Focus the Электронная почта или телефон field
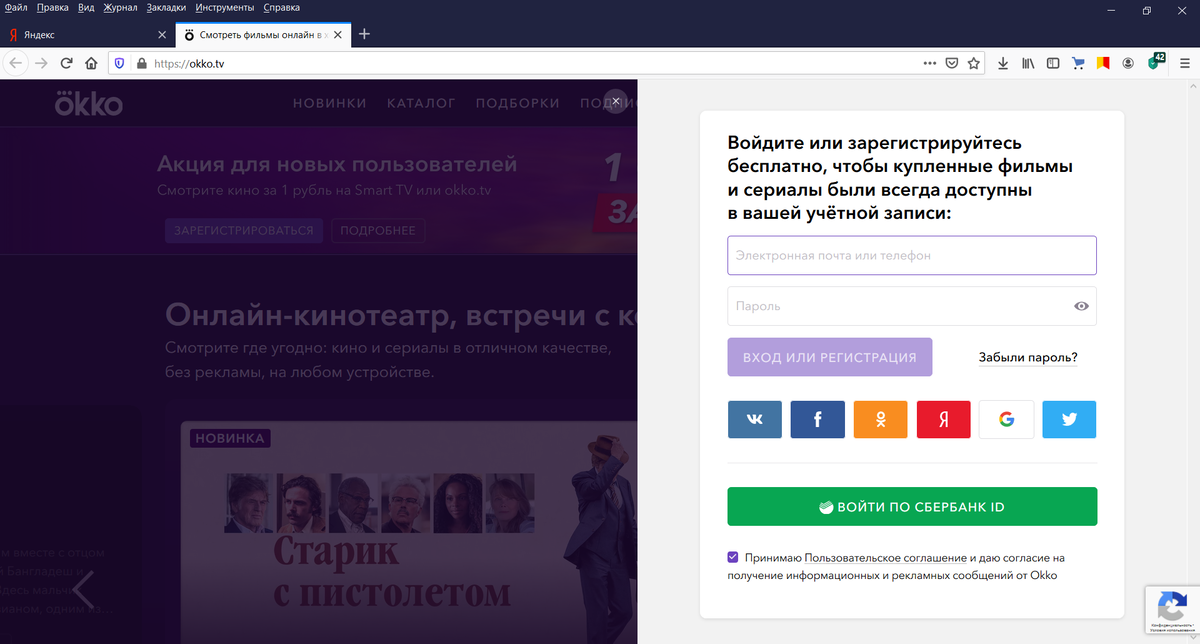Screen dimensions: 1200x644 (912, 255)
